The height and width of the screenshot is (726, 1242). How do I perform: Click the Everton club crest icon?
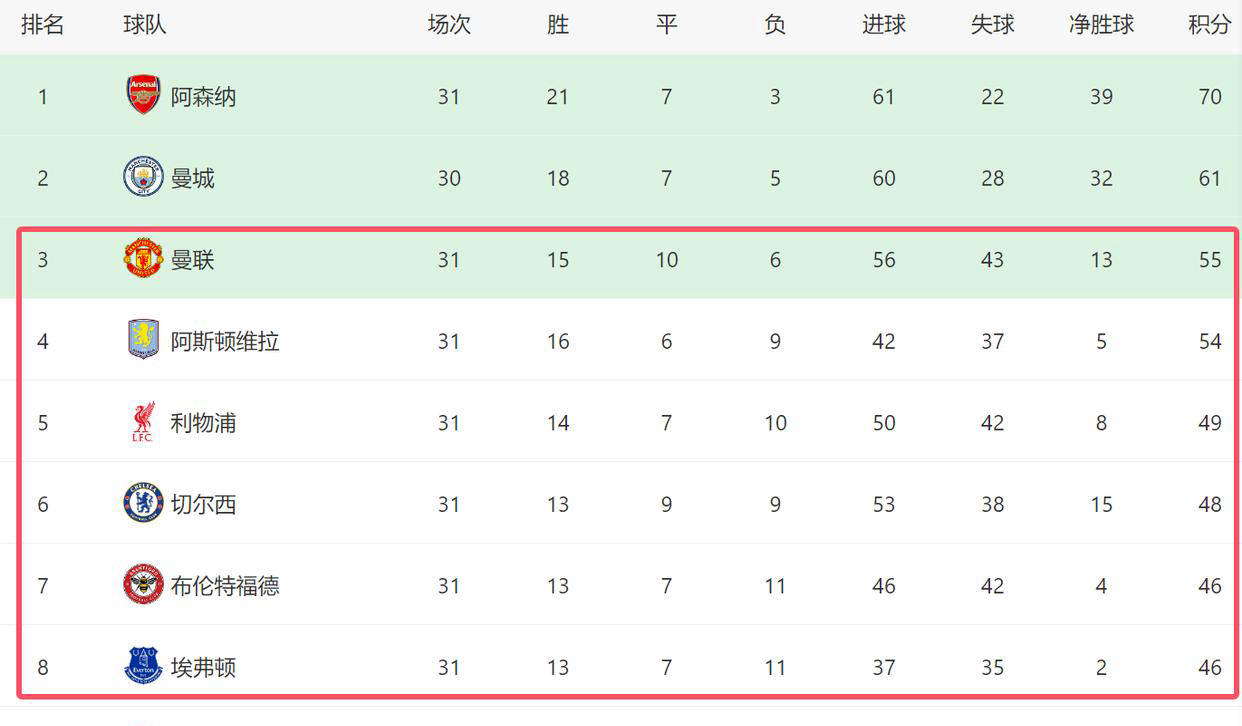click(143, 666)
